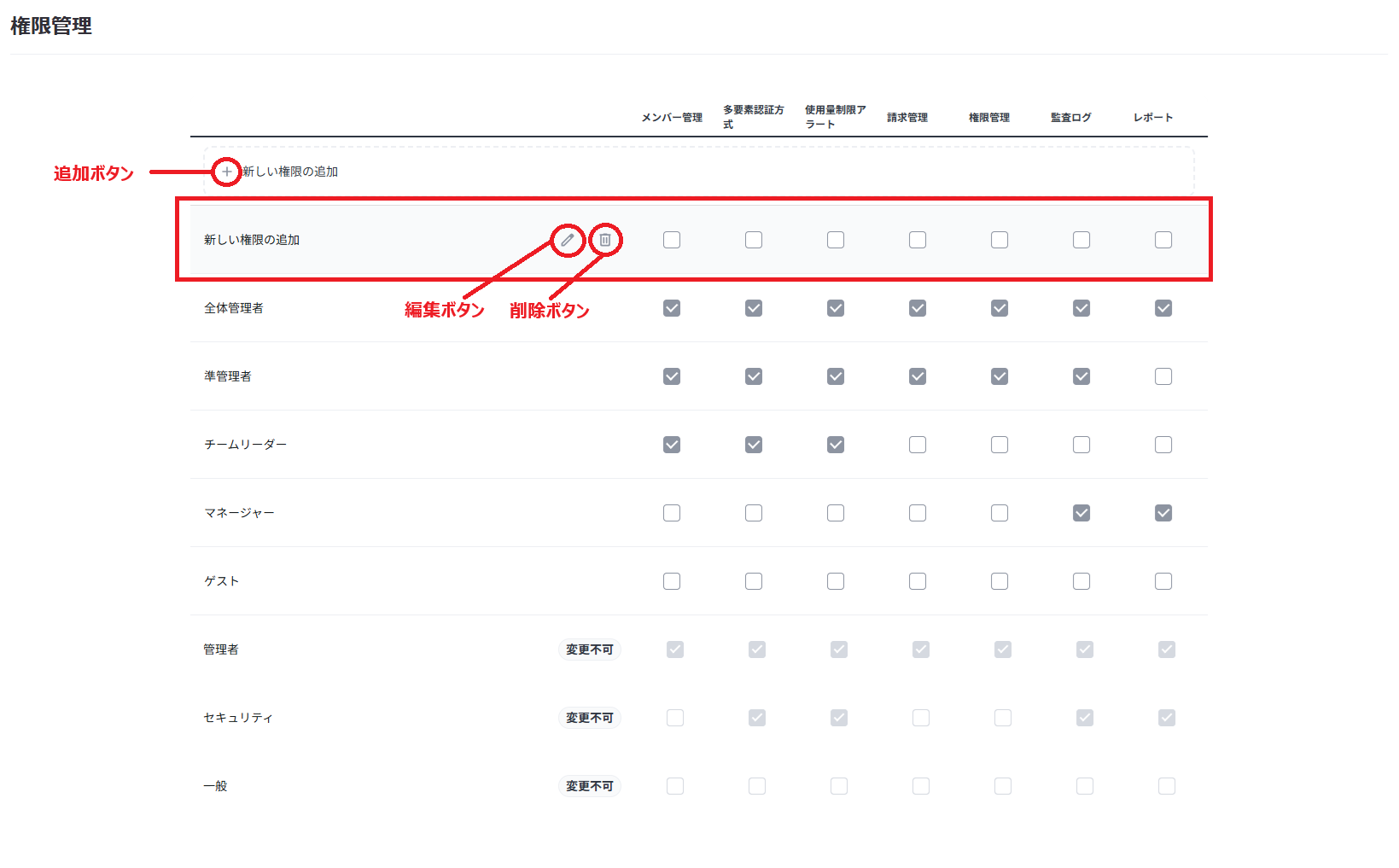The height and width of the screenshot is (868, 1399).
Task: Disable 監査ログ for マネージャー
Action: [1081, 513]
